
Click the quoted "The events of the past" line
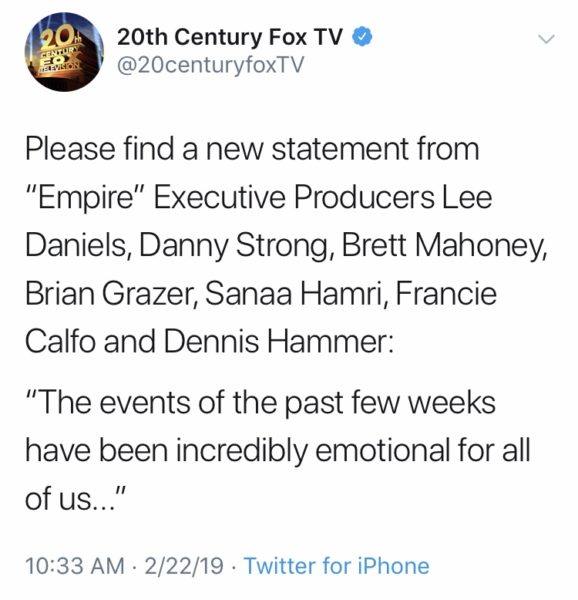pos(261,402)
